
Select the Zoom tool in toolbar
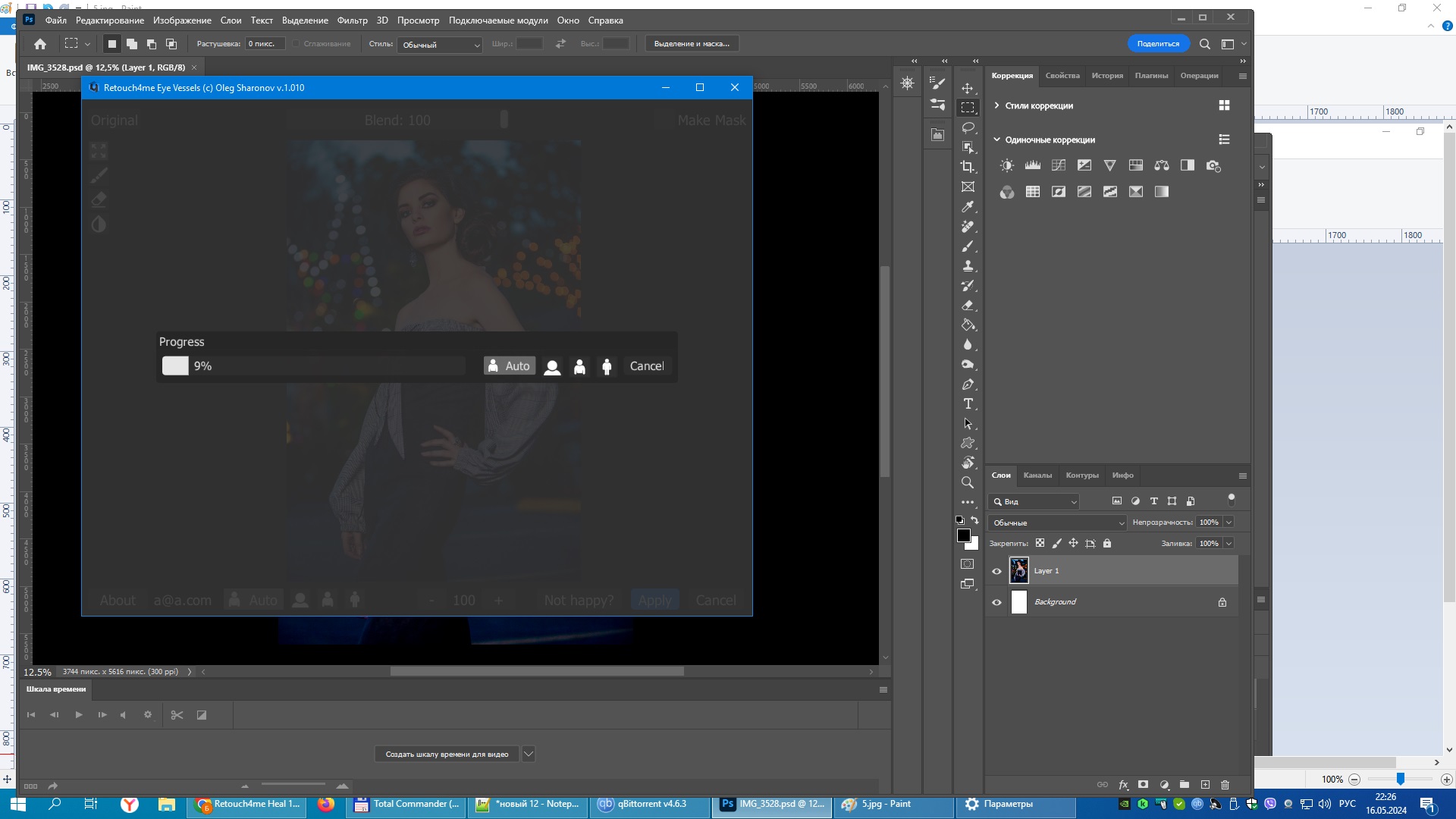[968, 482]
